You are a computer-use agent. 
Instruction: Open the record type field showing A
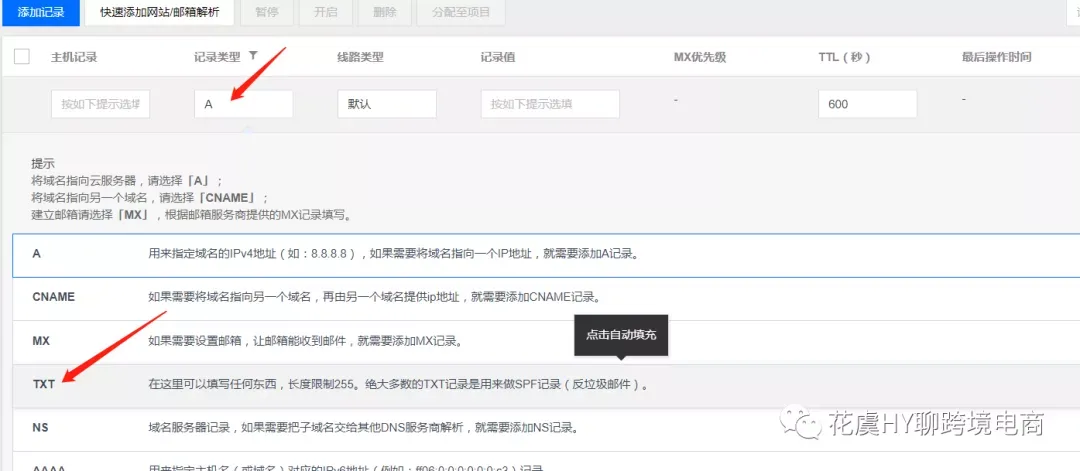tap(244, 104)
